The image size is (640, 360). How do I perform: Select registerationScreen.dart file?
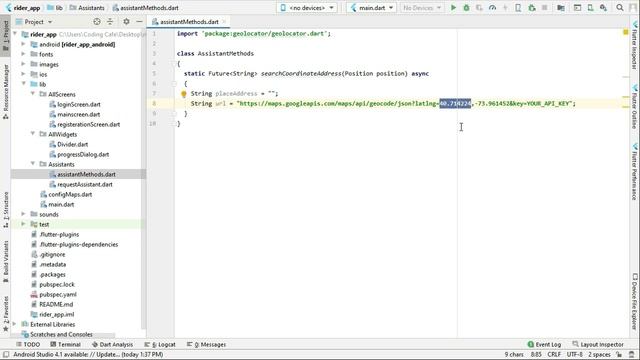tap(89, 124)
